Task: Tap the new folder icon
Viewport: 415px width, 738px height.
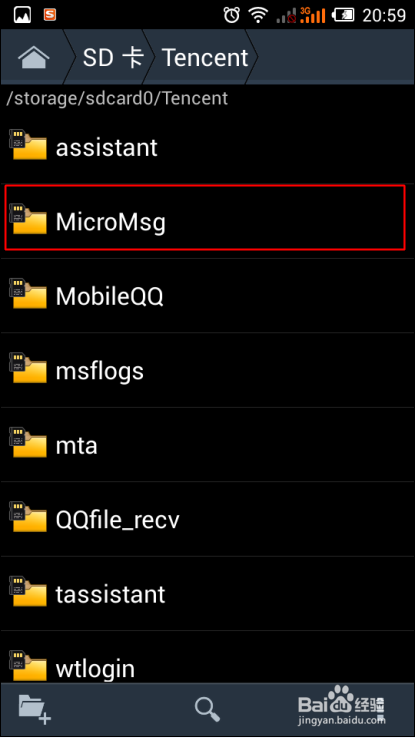Action: click(x=34, y=709)
